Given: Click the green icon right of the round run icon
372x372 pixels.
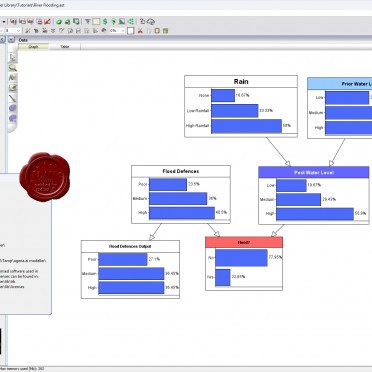Looking at the screenshot, I should [x=68, y=22].
